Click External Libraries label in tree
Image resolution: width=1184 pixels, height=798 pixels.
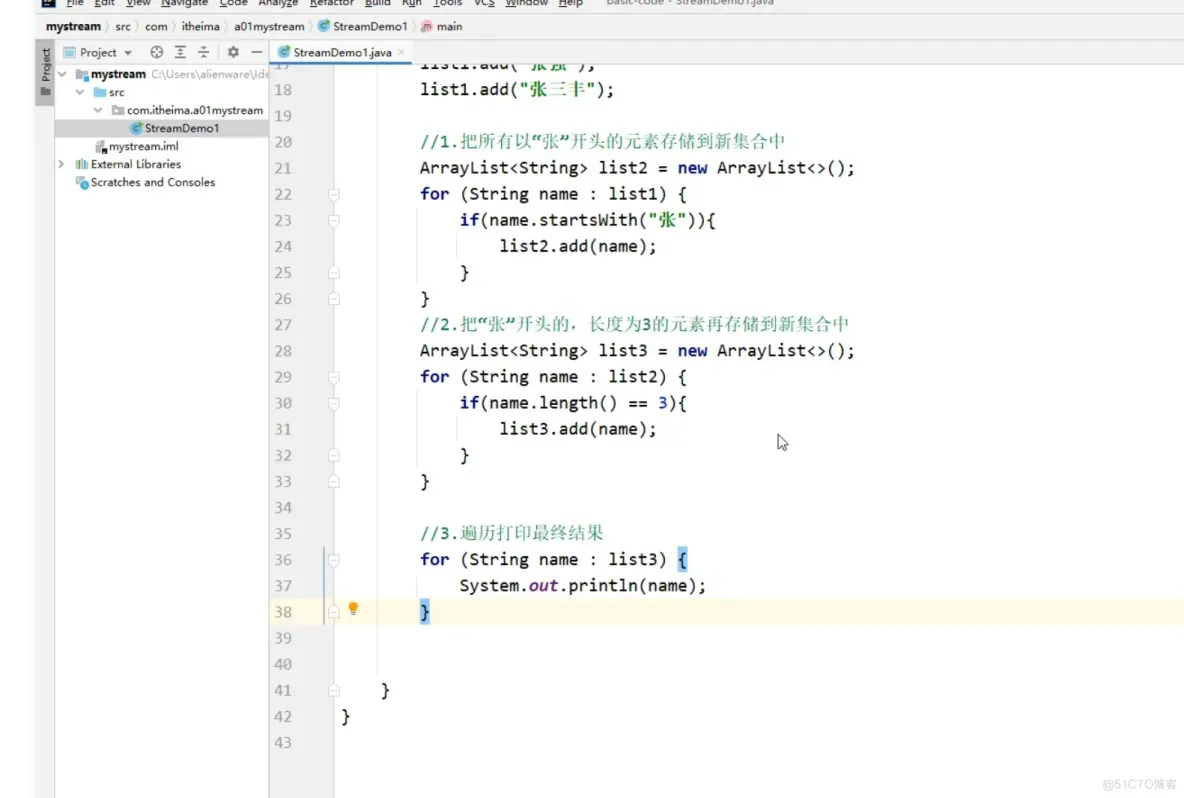coord(136,165)
